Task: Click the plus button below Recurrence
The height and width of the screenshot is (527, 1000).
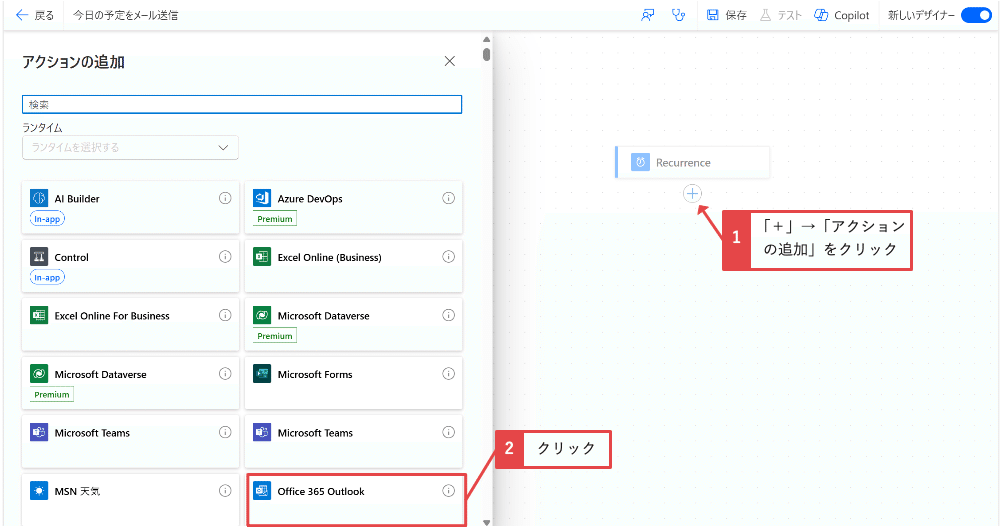Action: [x=692, y=193]
